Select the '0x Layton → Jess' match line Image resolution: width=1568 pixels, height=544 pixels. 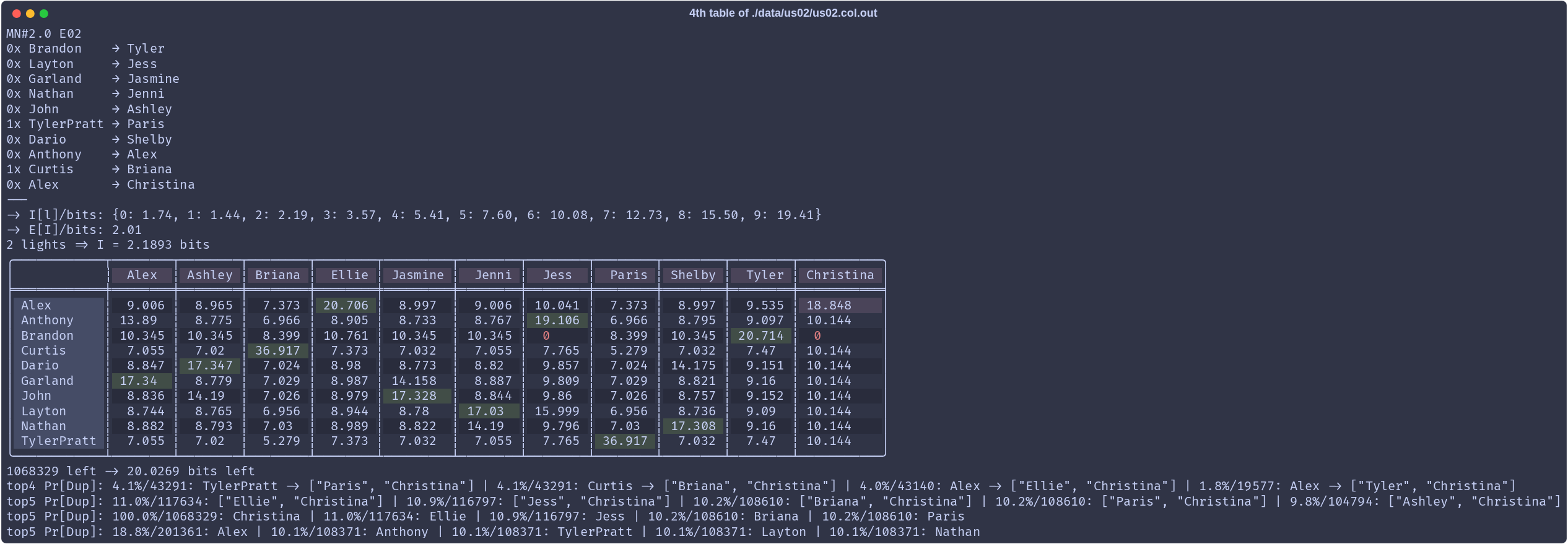pos(82,64)
